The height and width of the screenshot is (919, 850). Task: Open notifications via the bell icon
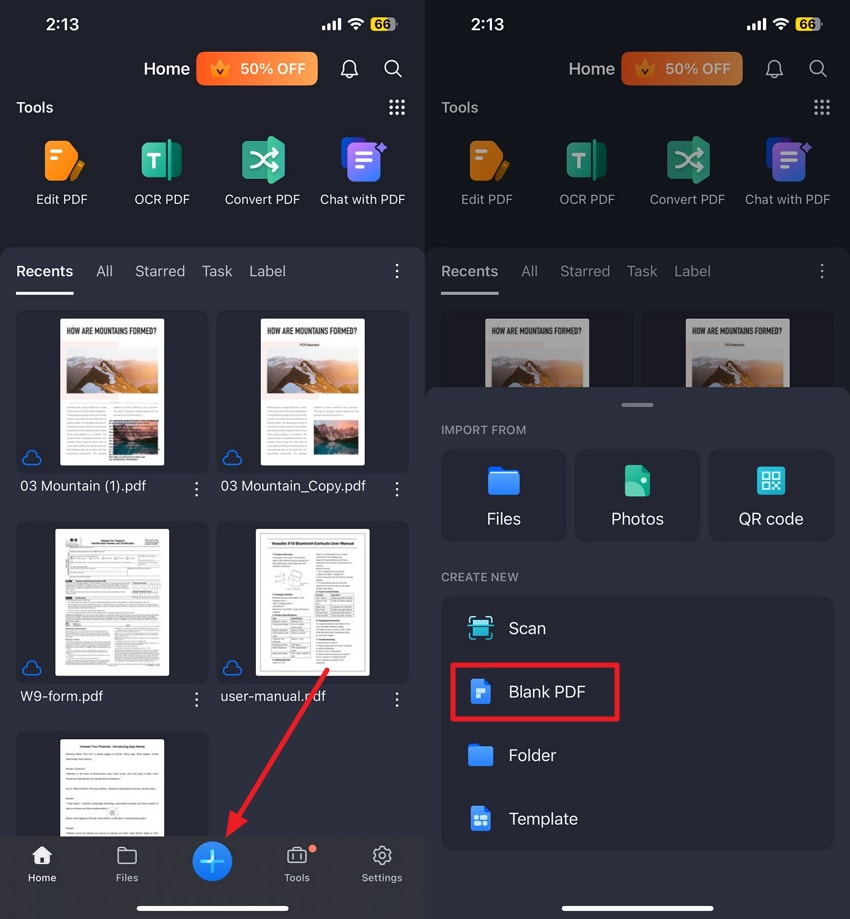click(349, 69)
